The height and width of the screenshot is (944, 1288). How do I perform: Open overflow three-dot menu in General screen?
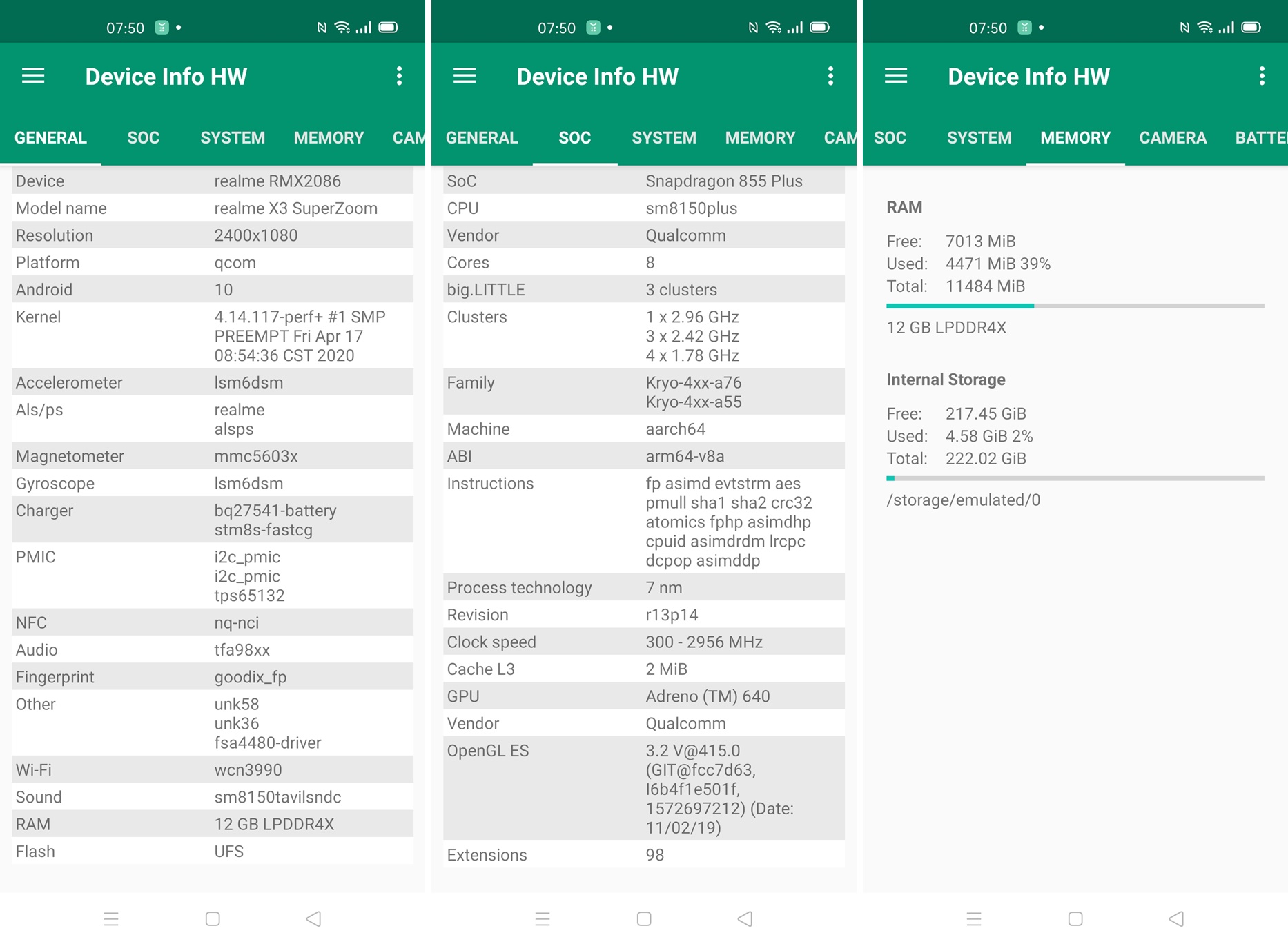399,76
